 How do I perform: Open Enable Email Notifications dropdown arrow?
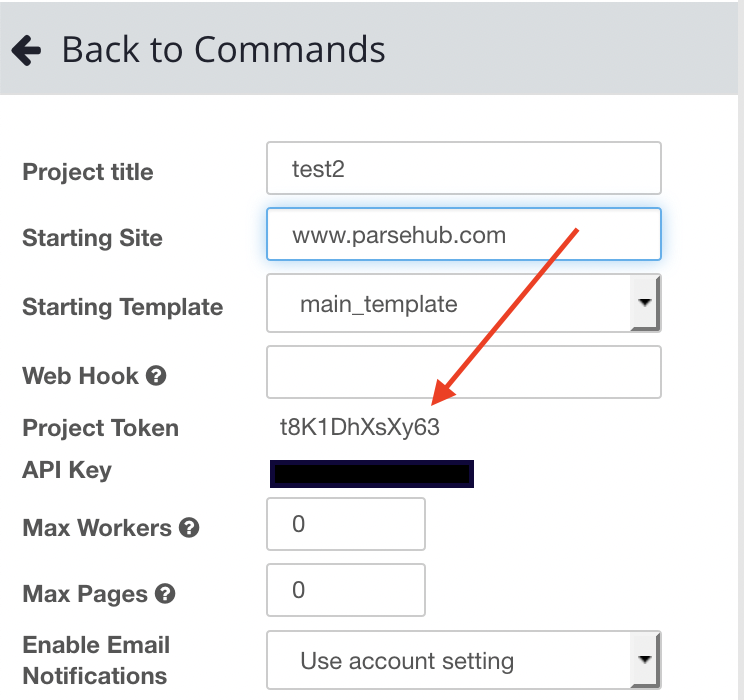click(645, 659)
